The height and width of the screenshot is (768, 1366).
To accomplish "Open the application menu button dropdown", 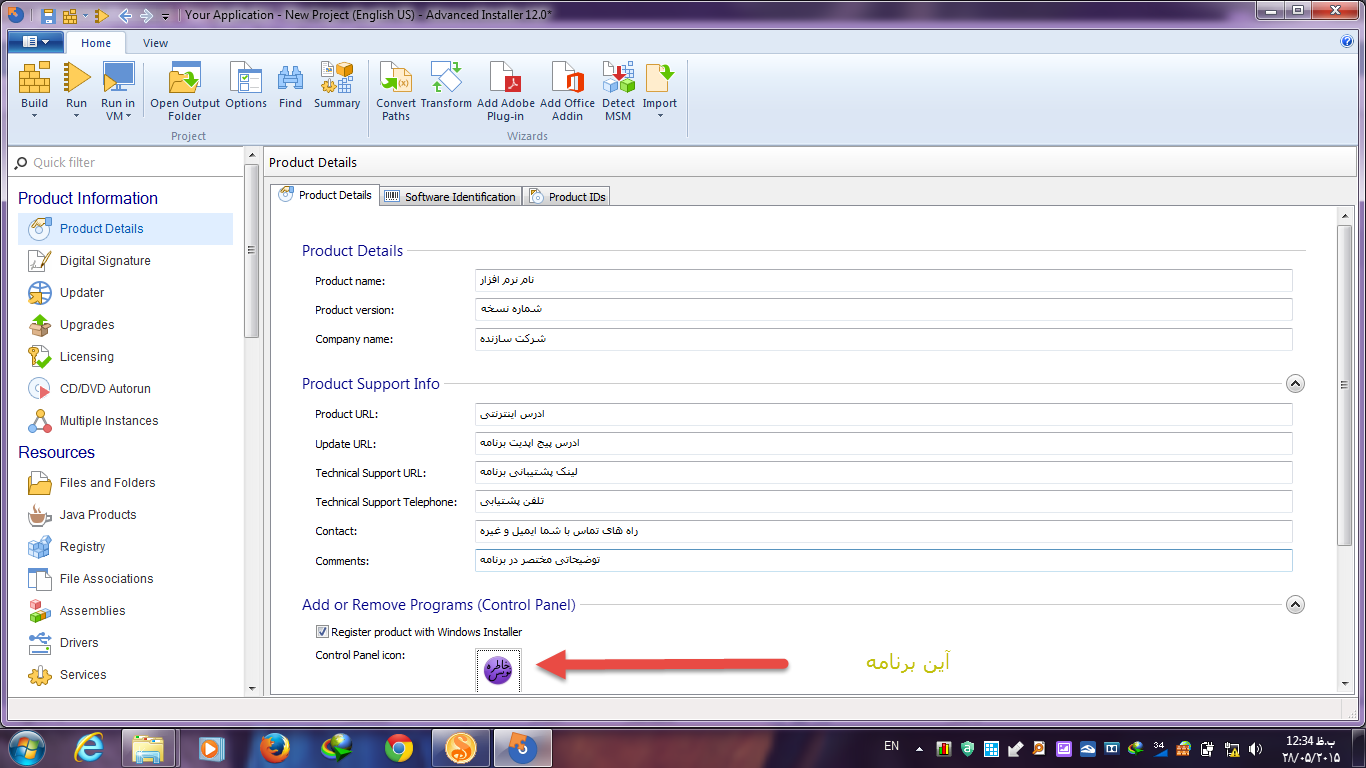I will (36, 42).
